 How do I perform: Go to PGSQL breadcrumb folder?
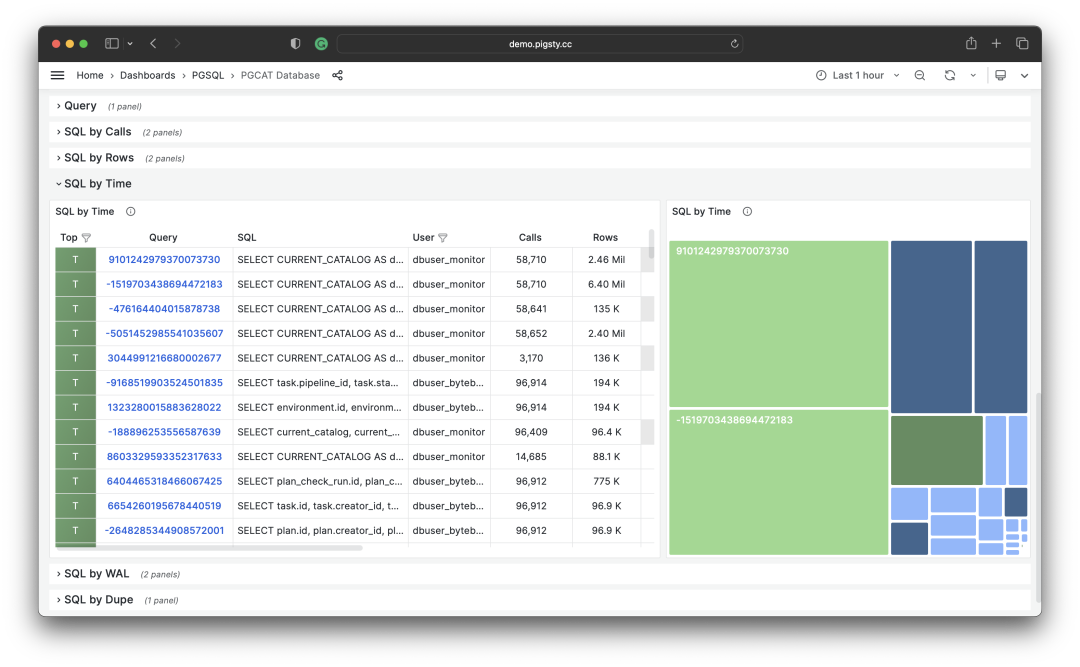pyautogui.click(x=208, y=75)
